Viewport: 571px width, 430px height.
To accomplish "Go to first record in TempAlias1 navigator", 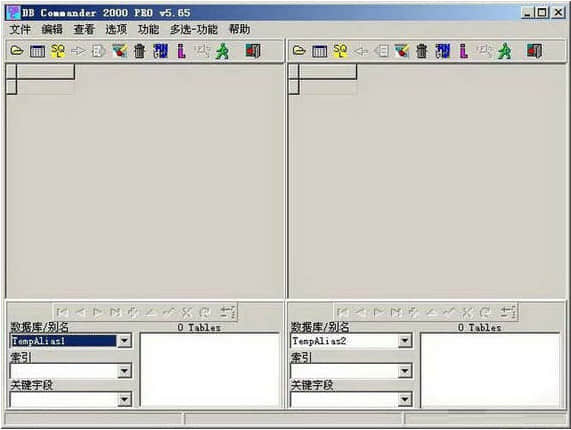I will point(63,312).
